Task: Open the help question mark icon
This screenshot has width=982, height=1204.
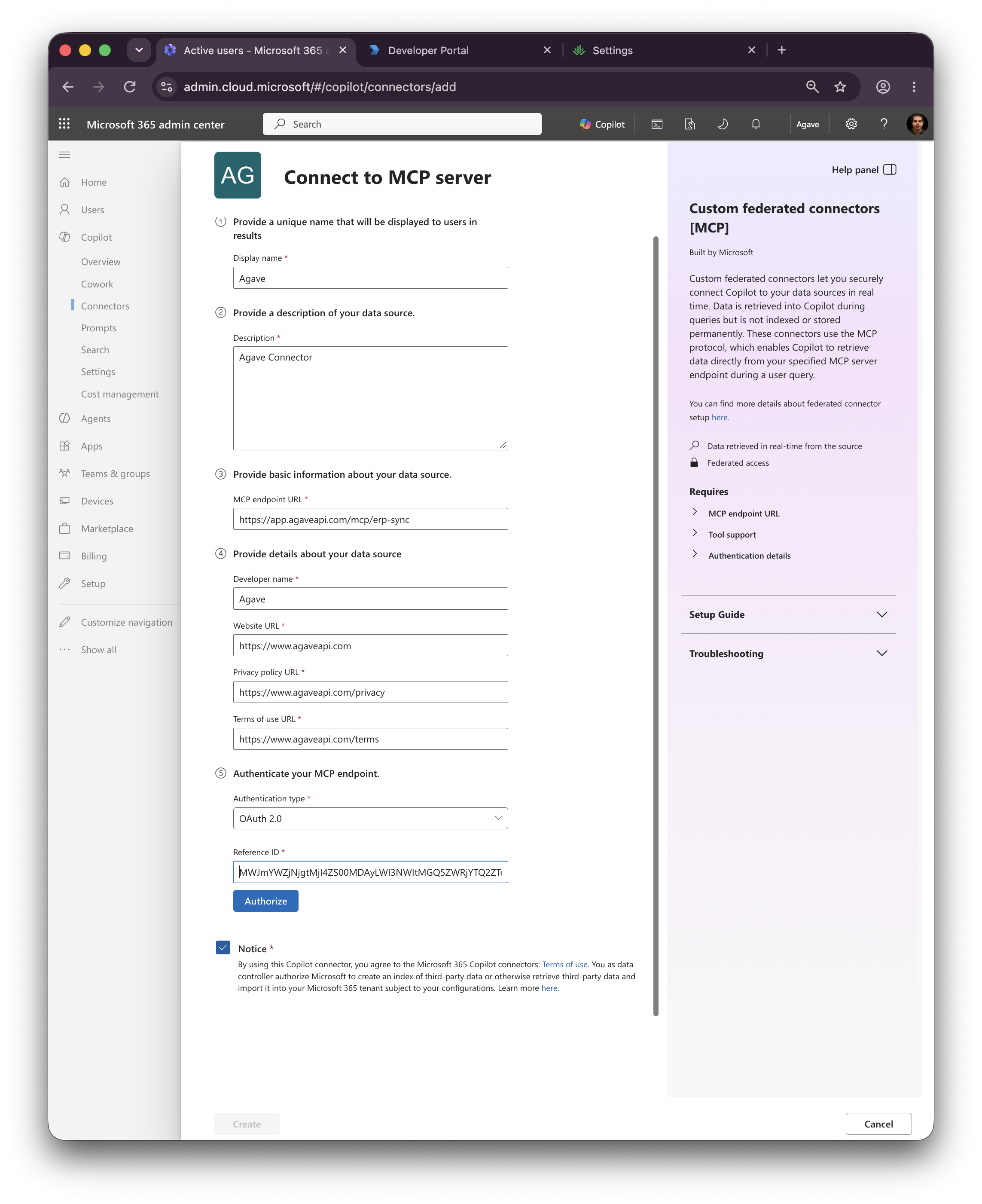Action: pos(884,124)
